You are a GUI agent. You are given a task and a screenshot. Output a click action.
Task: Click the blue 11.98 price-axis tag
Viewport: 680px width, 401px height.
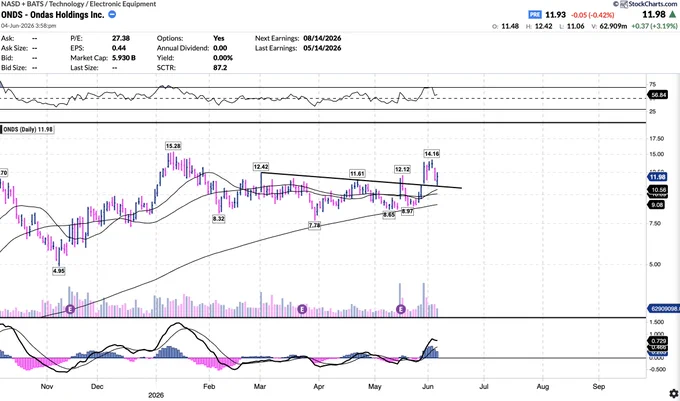pos(657,177)
